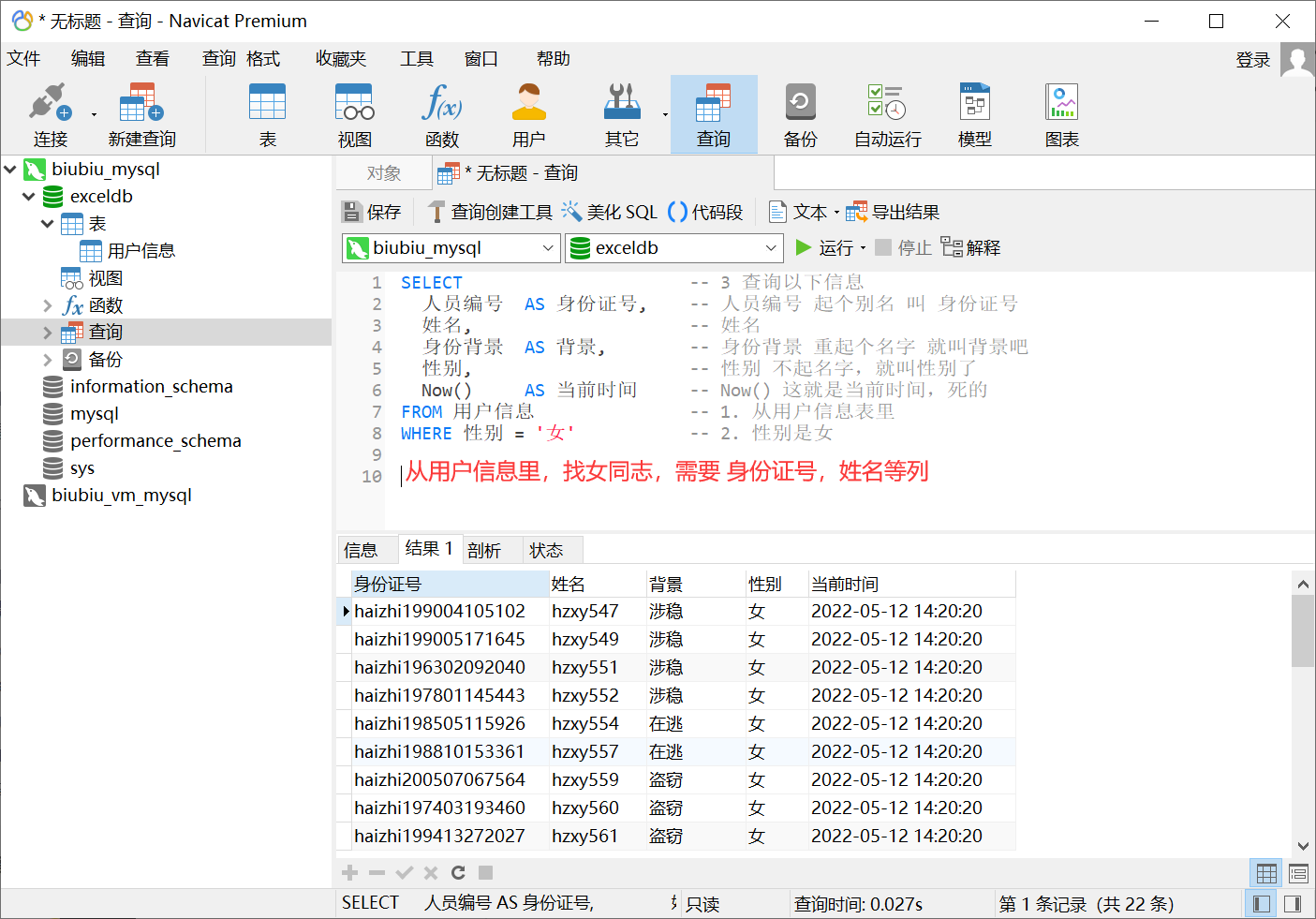Collapse the 表 tables node
Viewport: 1316px width, 919px height.
[x=48, y=224]
